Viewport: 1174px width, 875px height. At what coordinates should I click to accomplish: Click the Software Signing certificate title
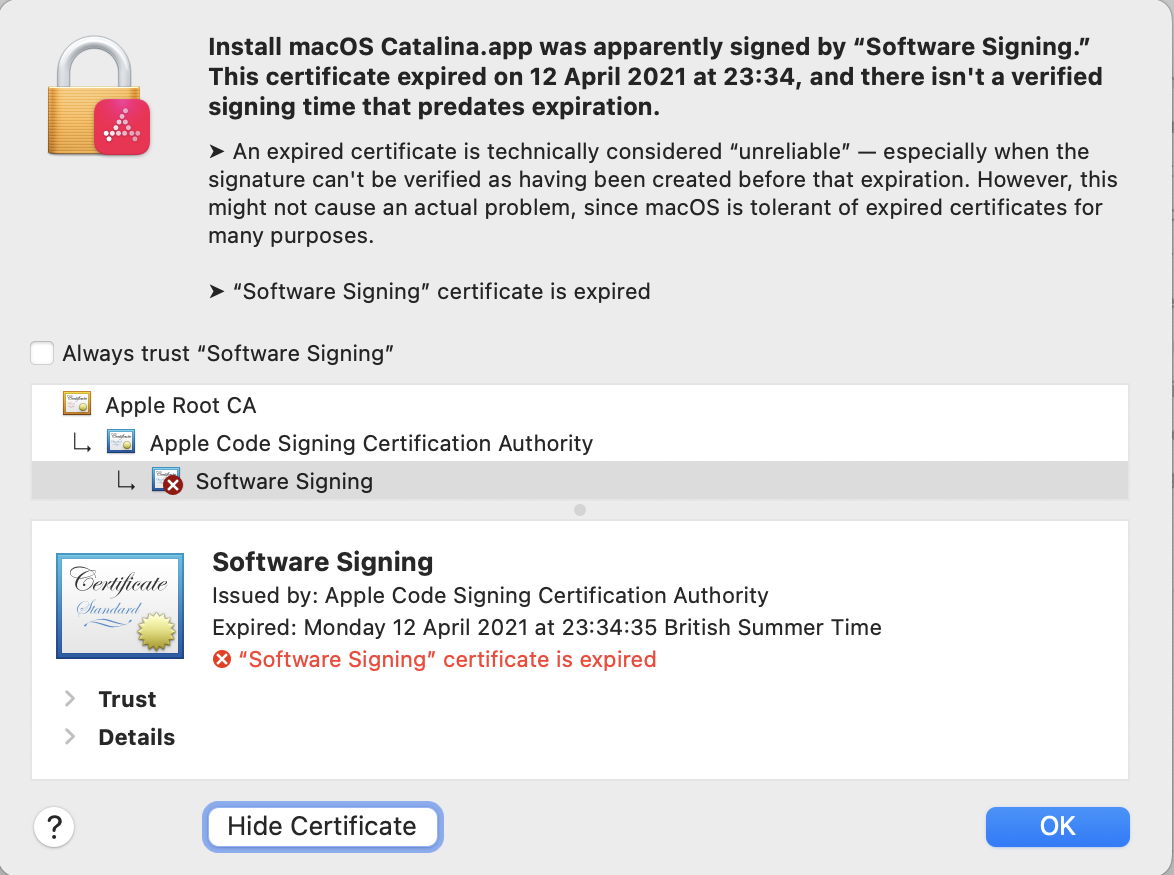(x=323, y=562)
